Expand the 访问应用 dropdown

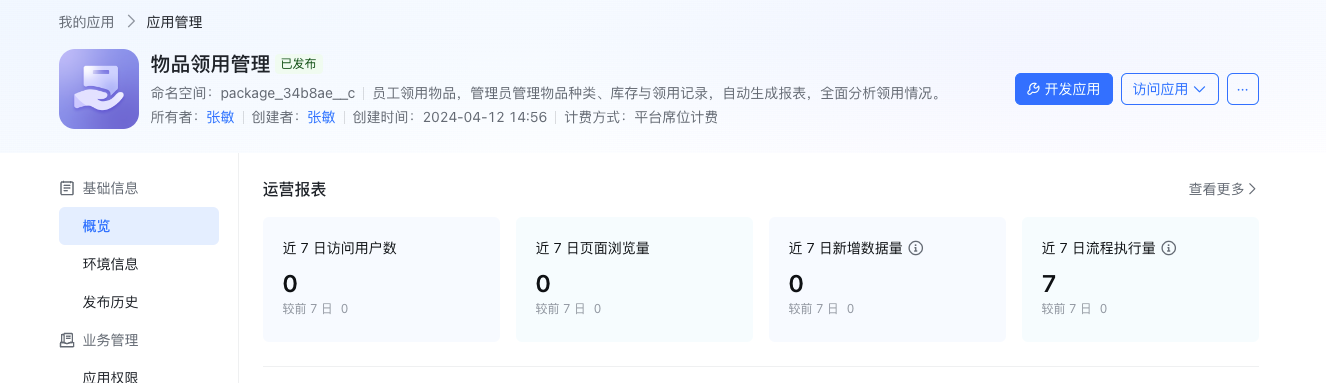pyautogui.click(x=1169, y=89)
